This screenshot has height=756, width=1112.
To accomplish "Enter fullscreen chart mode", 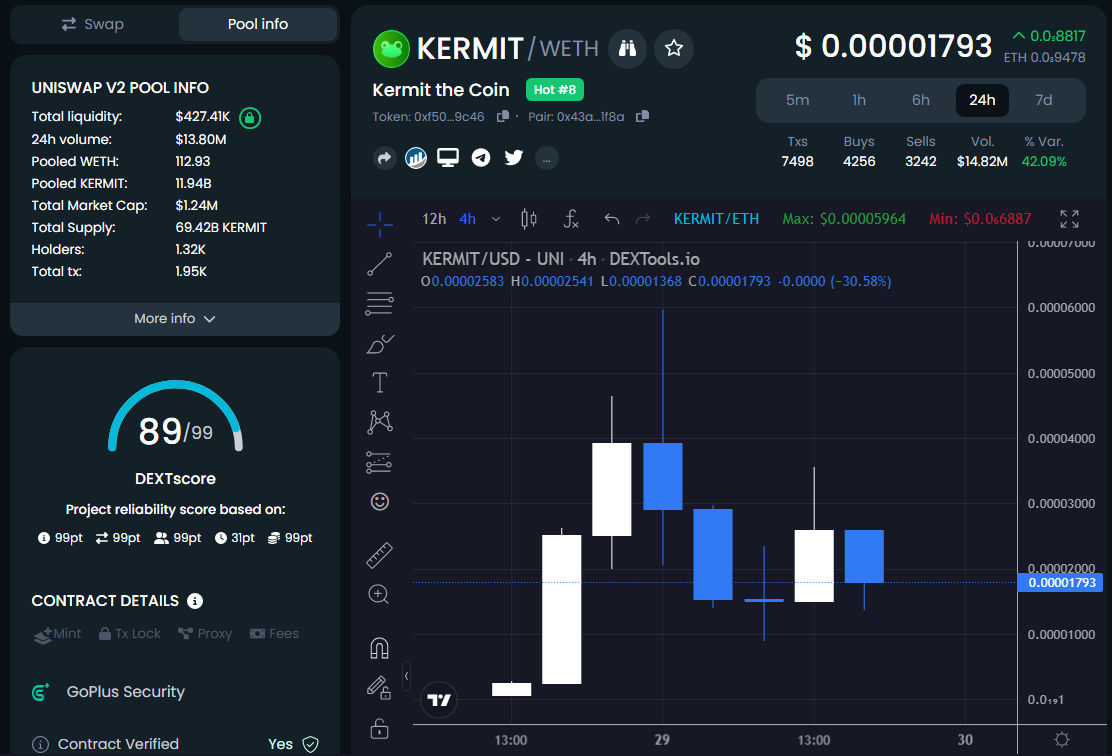I will click(x=1069, y=219).
